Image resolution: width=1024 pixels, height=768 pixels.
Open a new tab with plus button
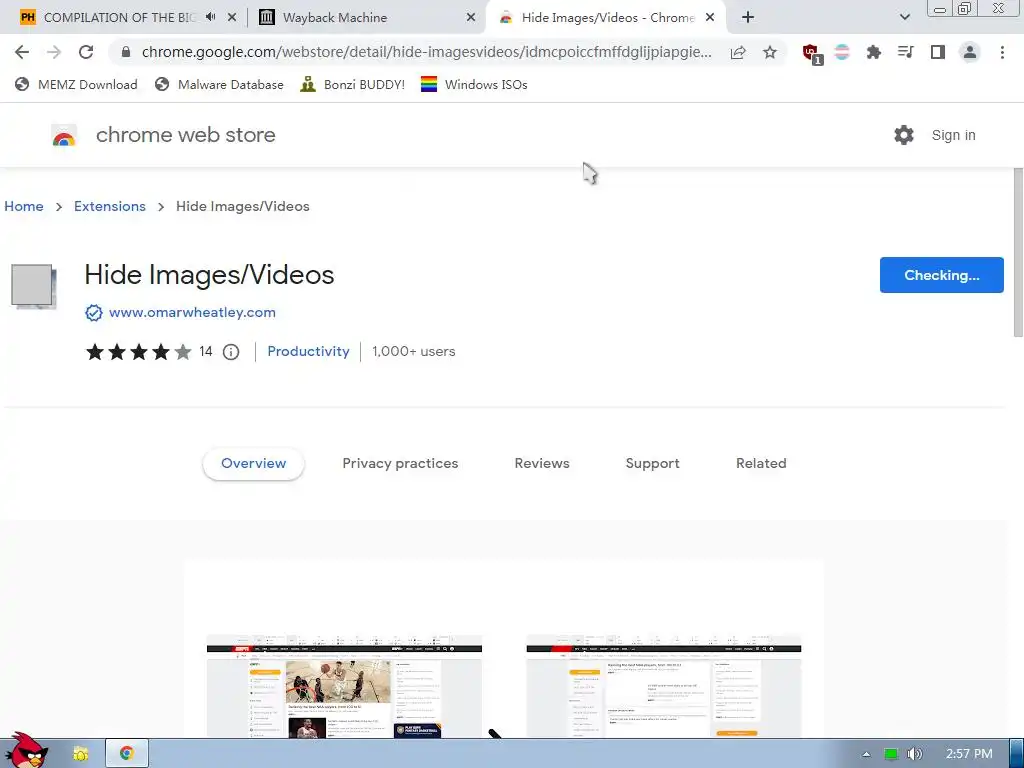point(748,17)
